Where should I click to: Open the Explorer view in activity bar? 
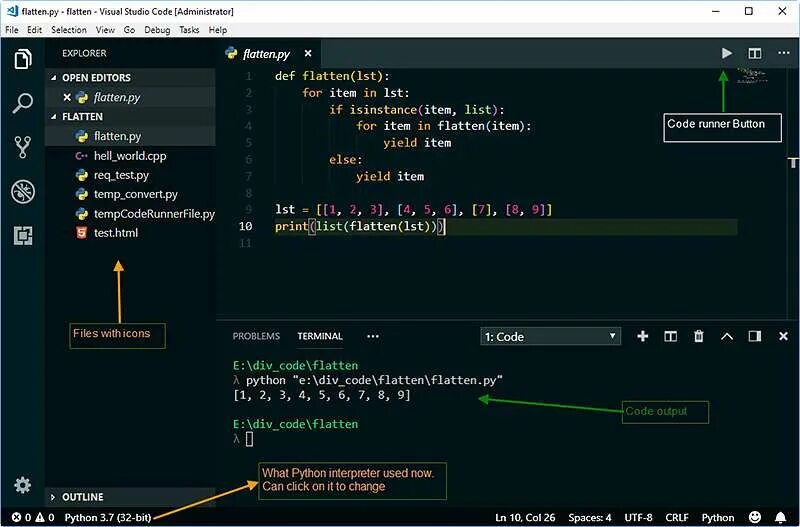point(23,59)
